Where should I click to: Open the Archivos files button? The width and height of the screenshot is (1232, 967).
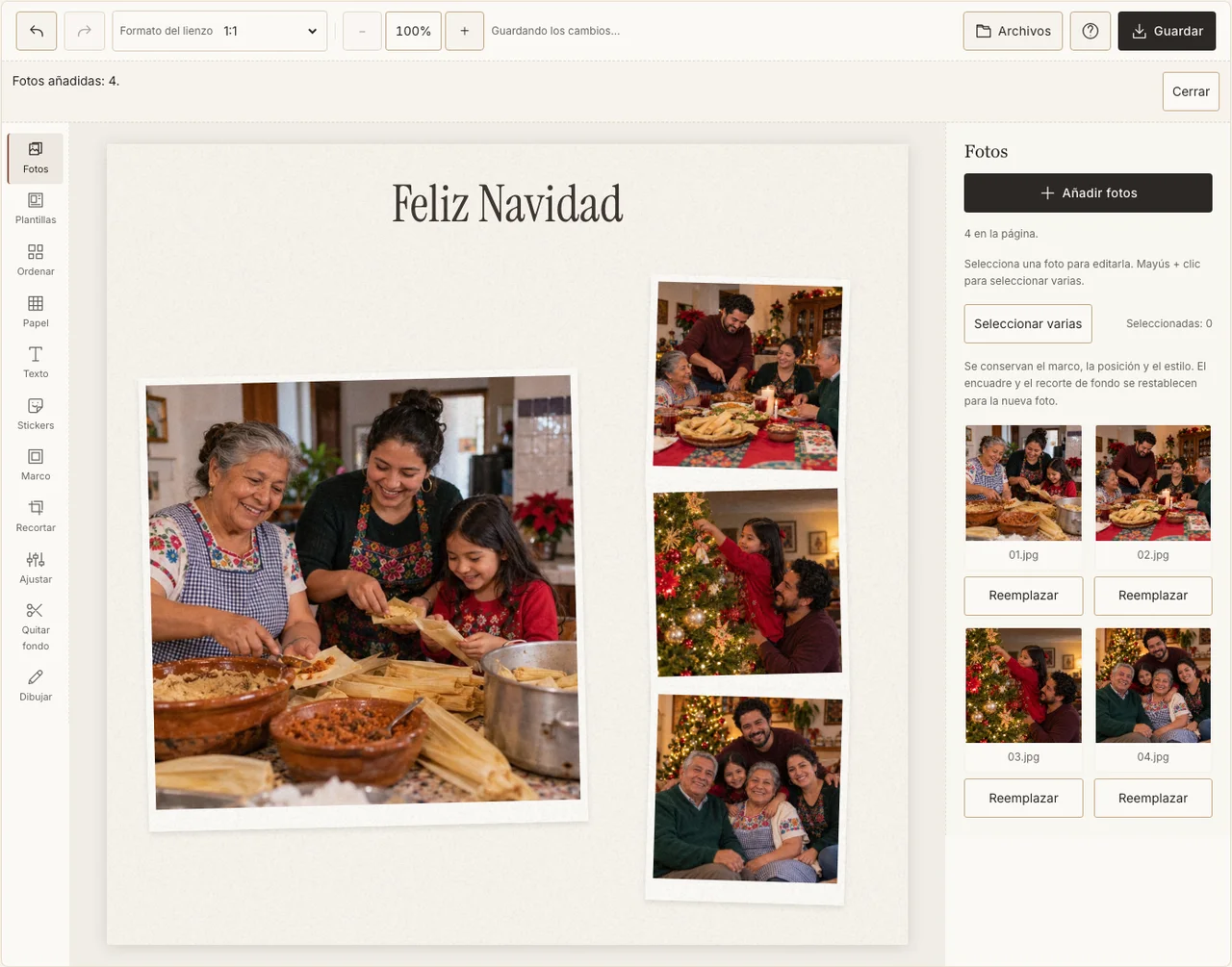pyautogui.click(x=1014, y=31)
